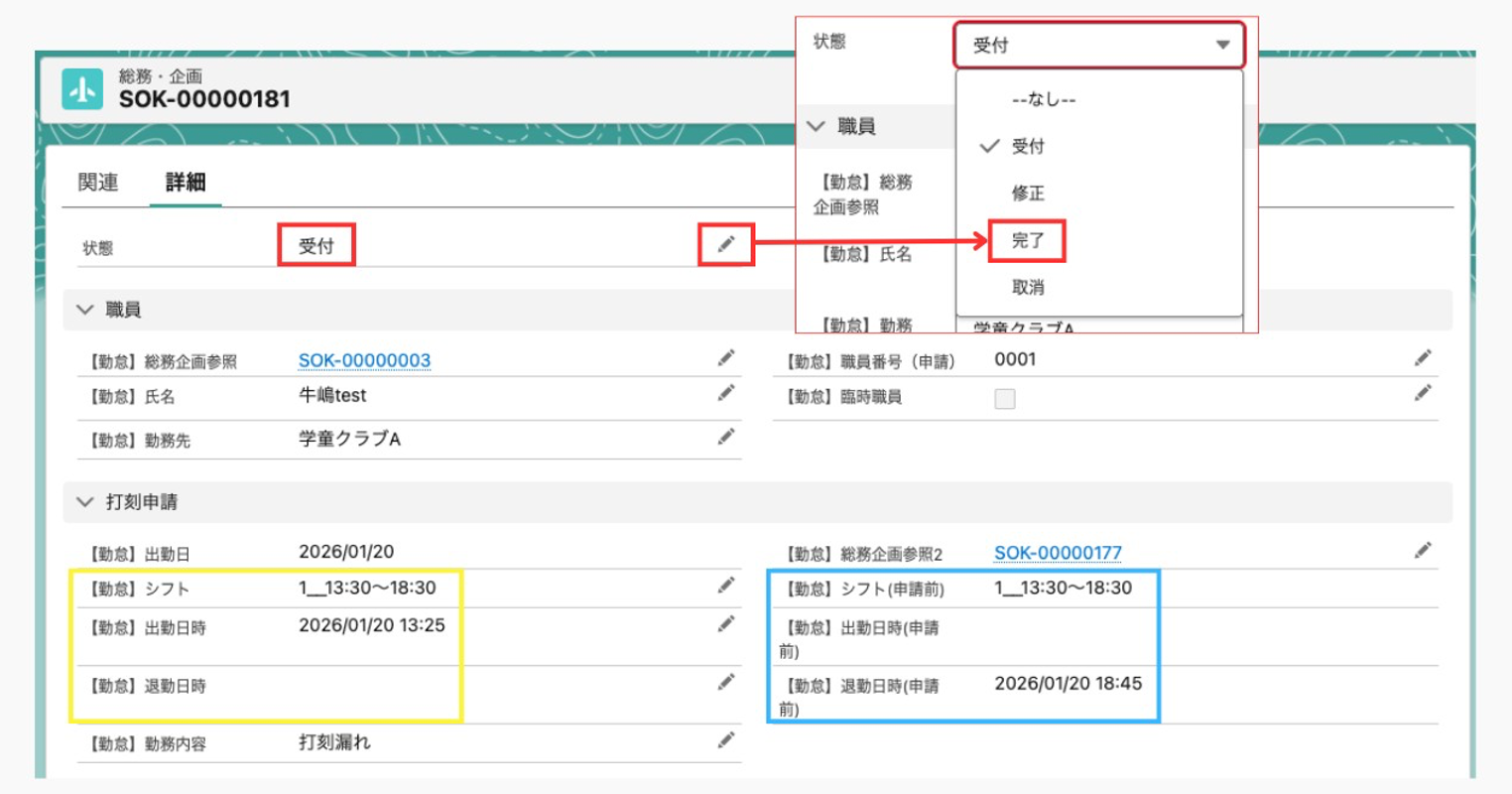
Task: Click the airplane record icon beside SOK-00000181
Action: click(x=82, y=89)
